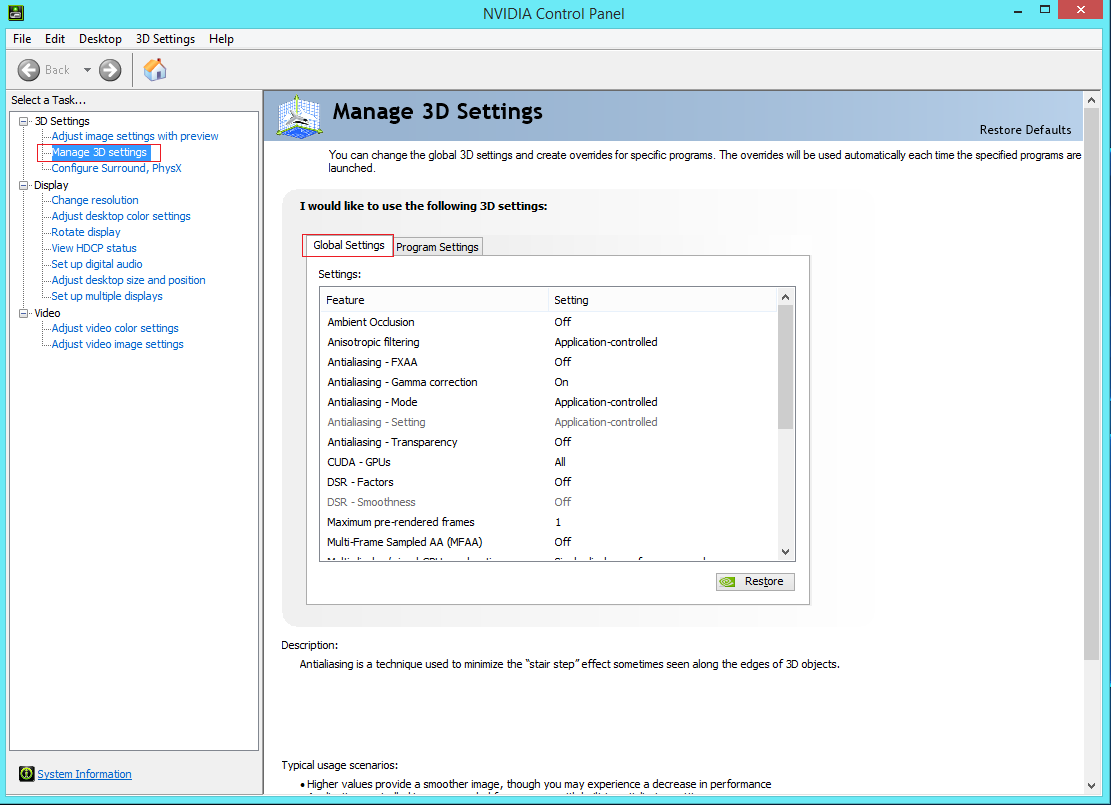Click the settings list scroll up arrow
This screenshot has width=1111, height=805.
785,297
